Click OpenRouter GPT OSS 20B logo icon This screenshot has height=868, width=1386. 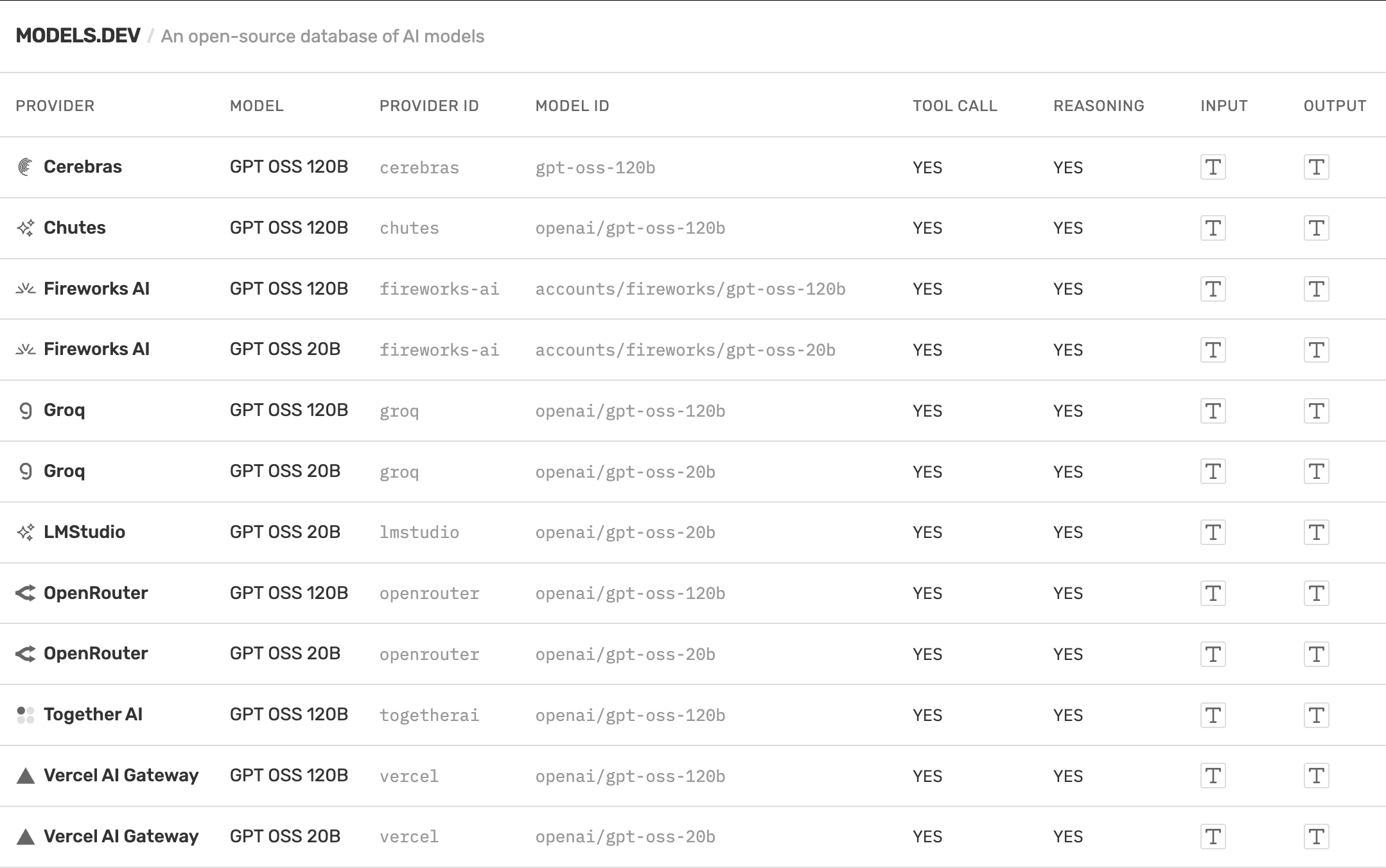click(x=25, y=654)
